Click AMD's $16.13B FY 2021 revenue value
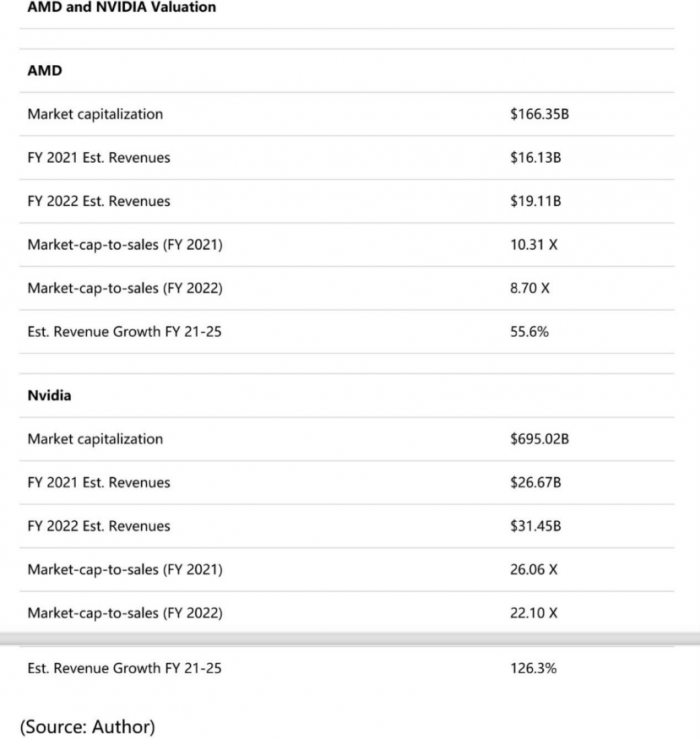 pyautogui.click(x=535, y=157)
